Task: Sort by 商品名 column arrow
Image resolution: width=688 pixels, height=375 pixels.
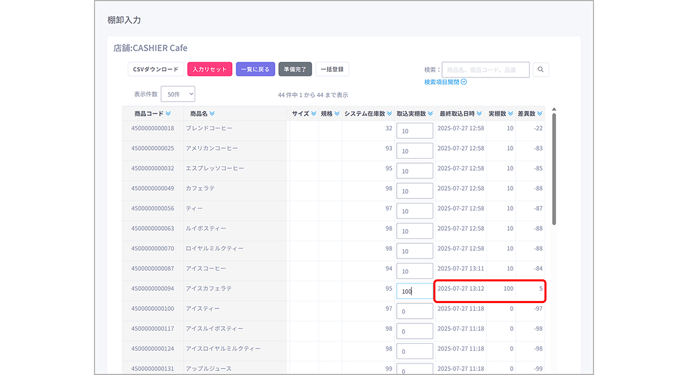Action: coord(212,114)
